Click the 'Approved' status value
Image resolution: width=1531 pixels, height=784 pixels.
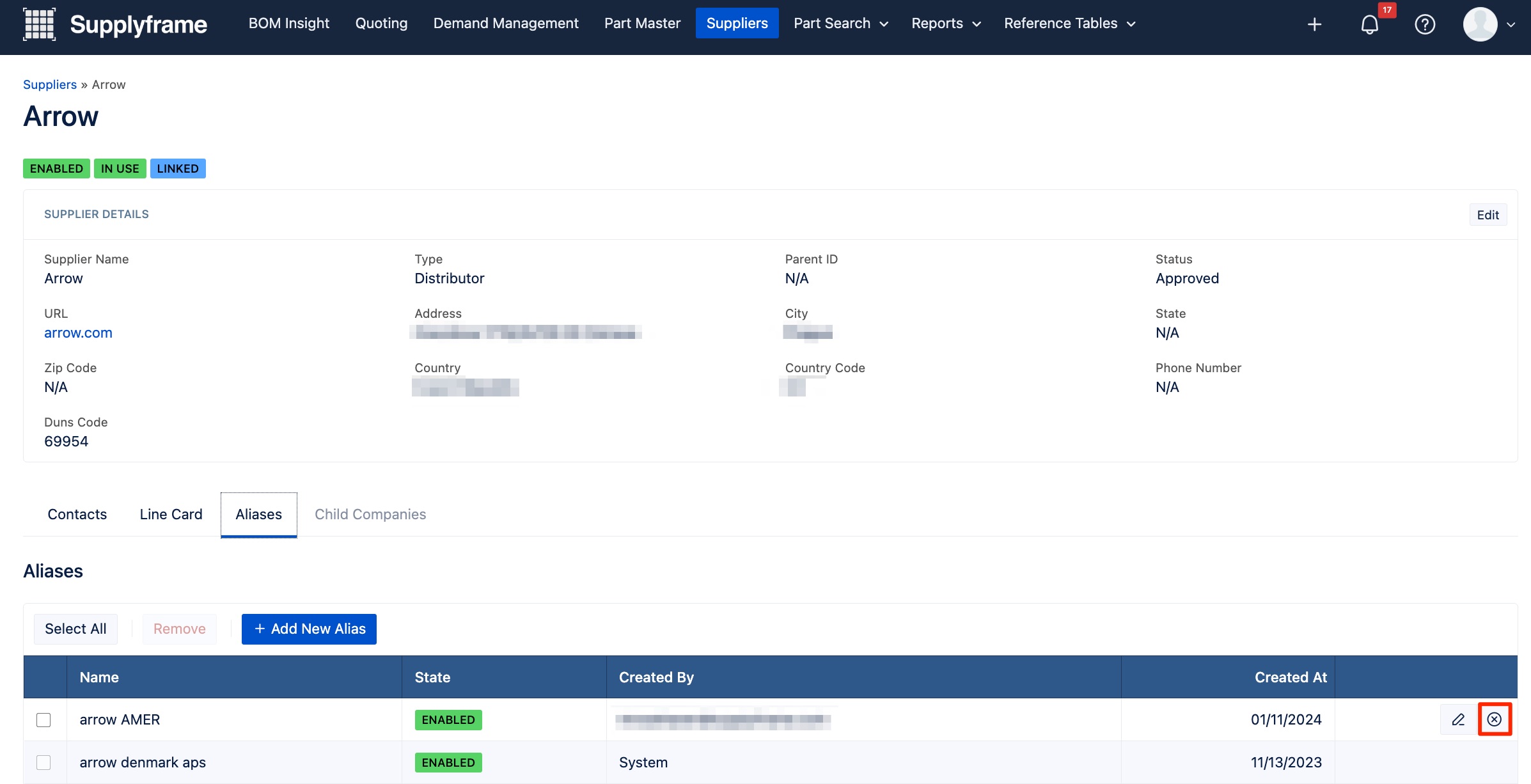[1187, 278]
